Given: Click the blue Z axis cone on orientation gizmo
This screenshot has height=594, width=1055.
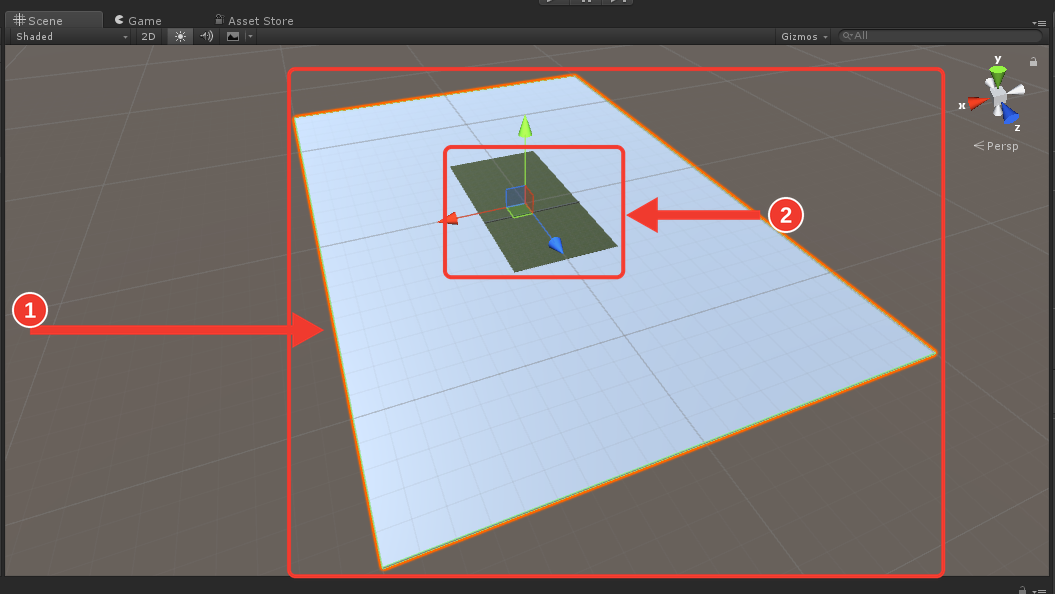Looking at the screenshot, I should tap(1009, 114).
